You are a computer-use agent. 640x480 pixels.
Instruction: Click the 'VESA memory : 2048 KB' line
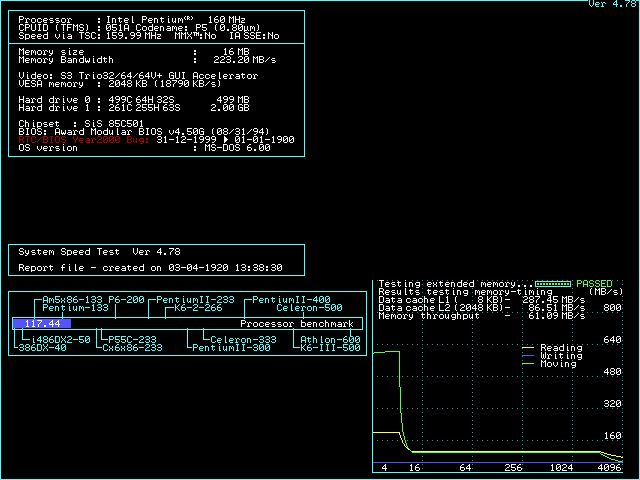point(120,84)
